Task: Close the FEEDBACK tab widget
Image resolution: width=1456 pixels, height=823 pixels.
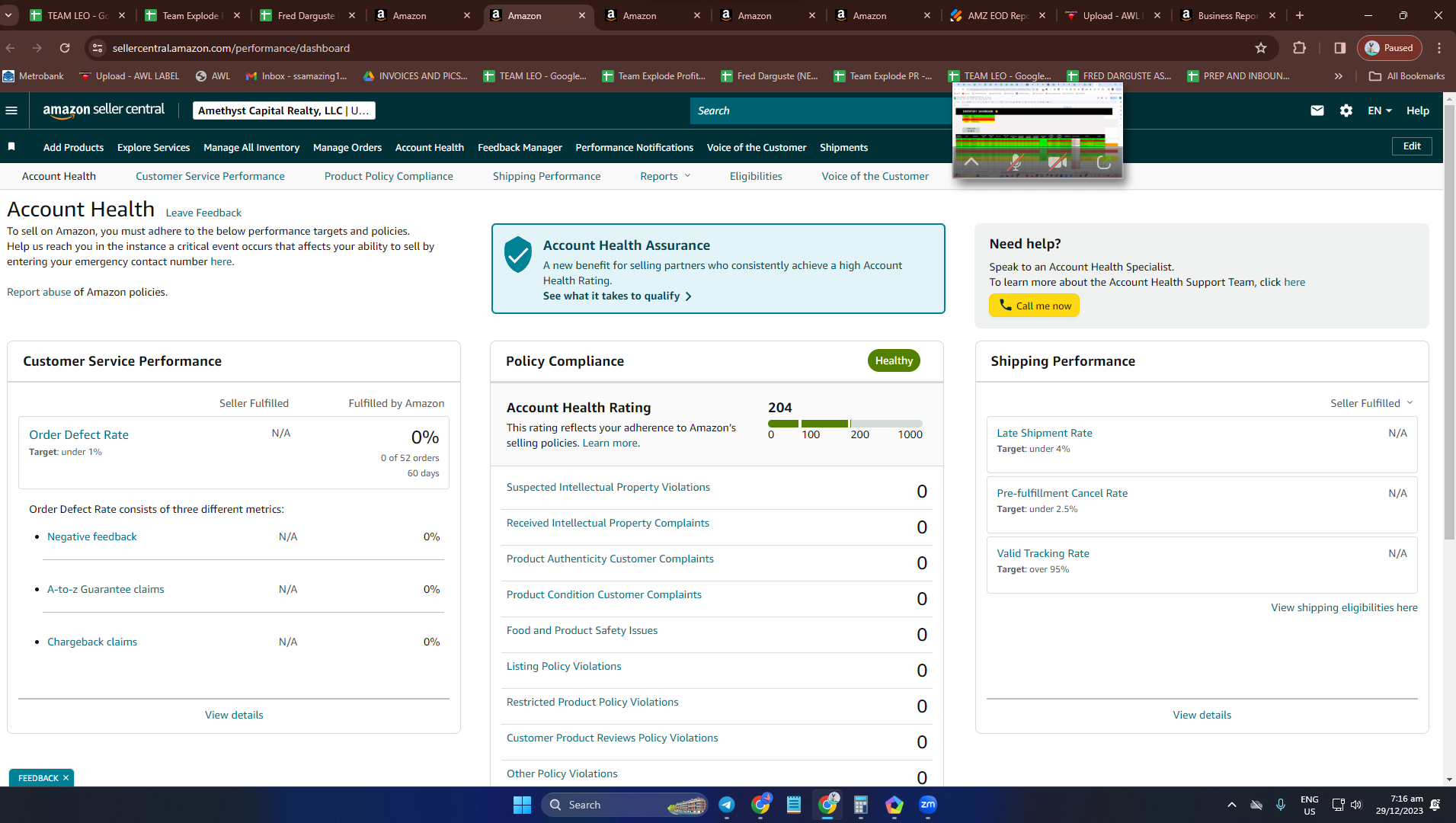Action: pyautogui.click(x=66, y=778)
